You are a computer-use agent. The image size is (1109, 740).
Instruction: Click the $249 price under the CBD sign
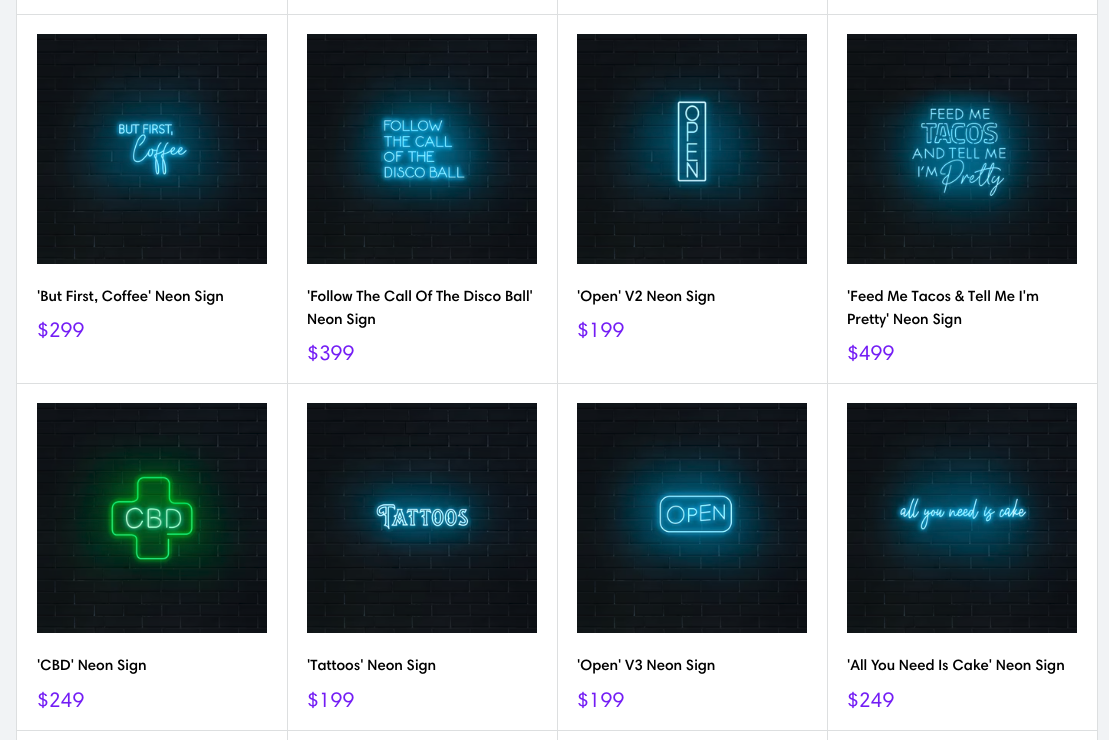tap(61, 700)
